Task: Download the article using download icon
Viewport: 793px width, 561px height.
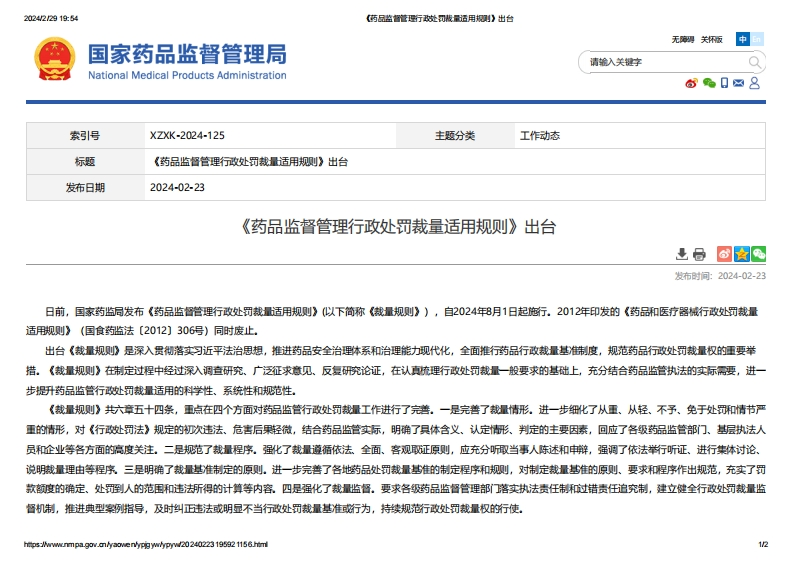Action: (x=682, y=254)
